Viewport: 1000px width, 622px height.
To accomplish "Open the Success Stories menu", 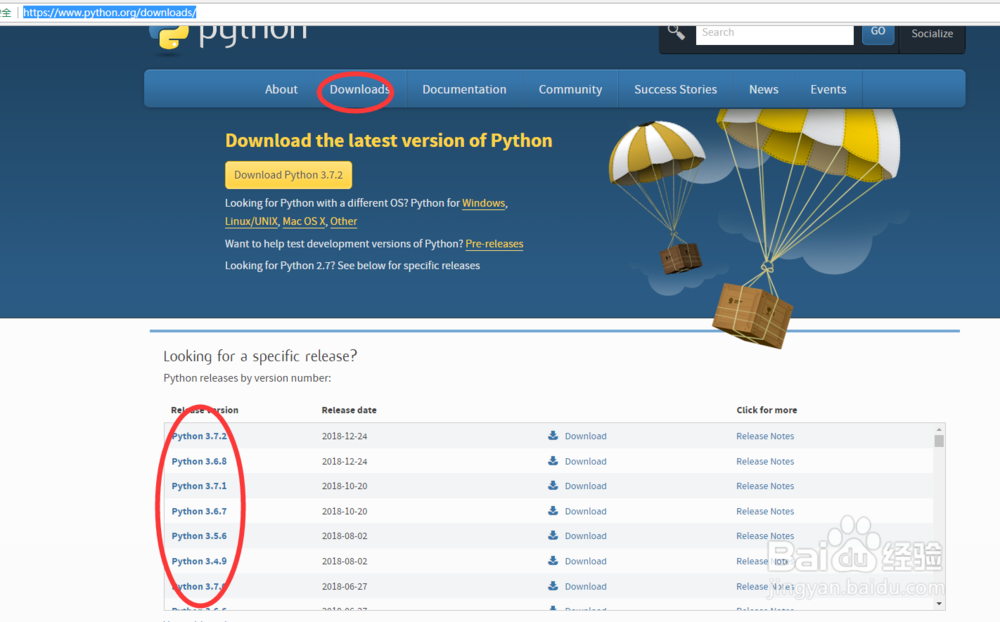I will click(675, 89).
